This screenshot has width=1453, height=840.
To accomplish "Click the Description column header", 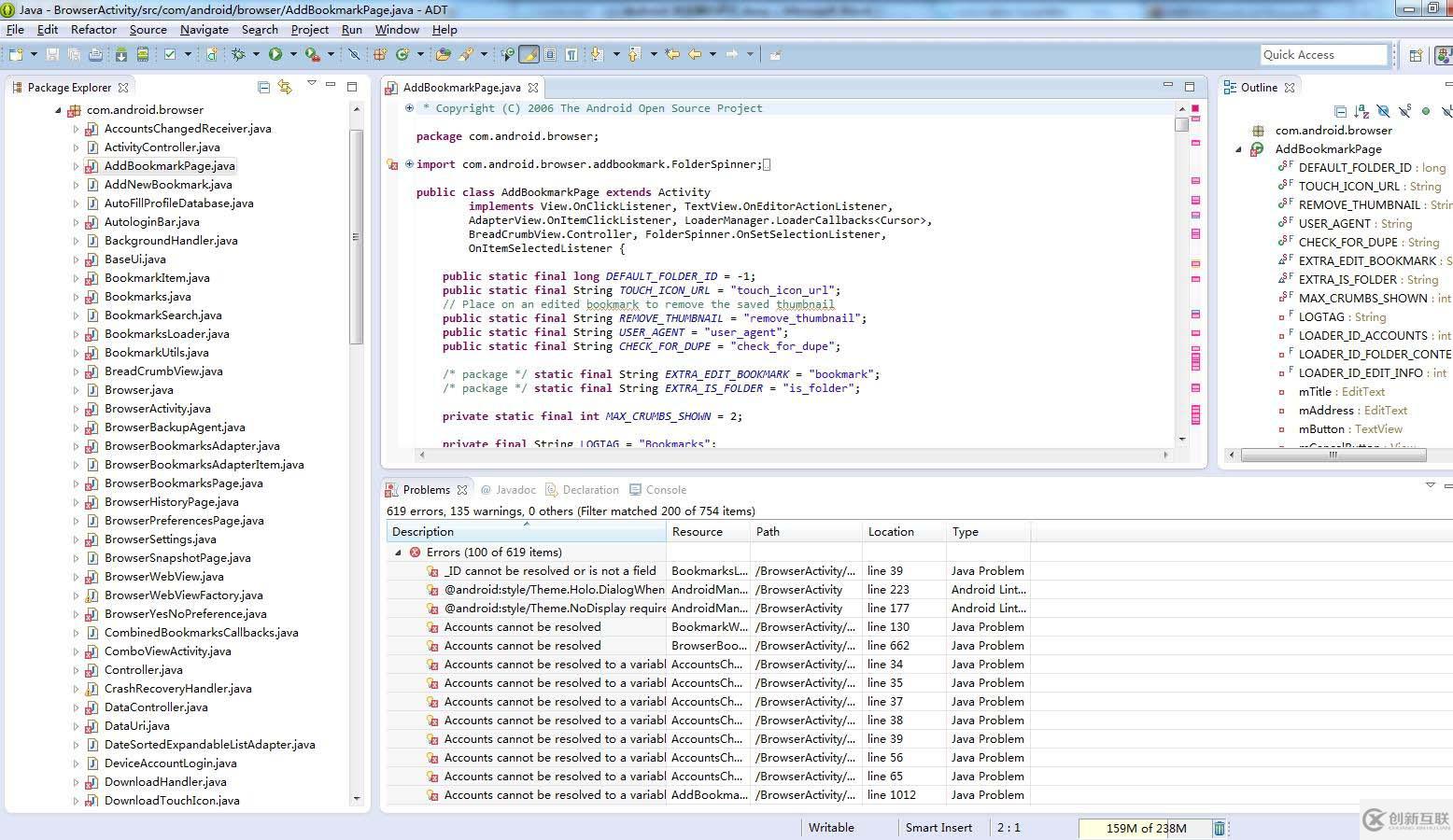I will click(x=527, y=532).
